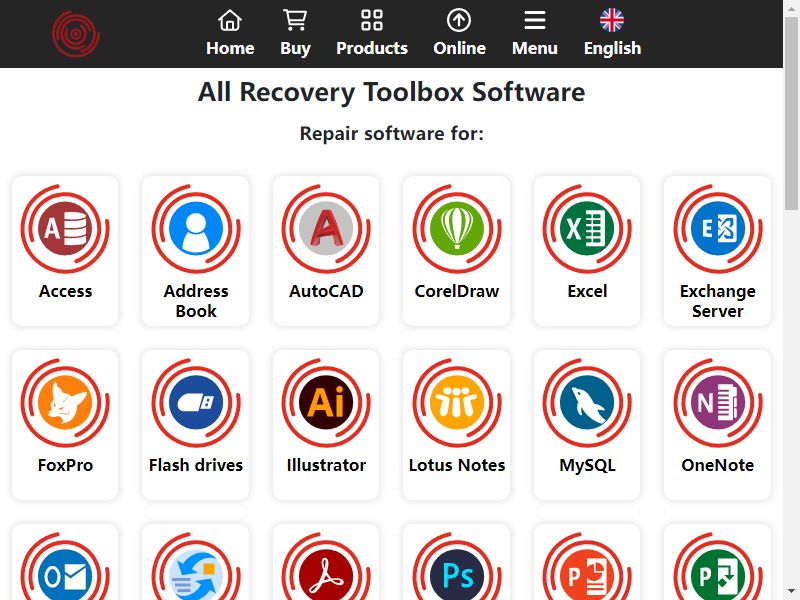
Task: Select the CorelDraw balloon icon
Action: click(457, 229)
